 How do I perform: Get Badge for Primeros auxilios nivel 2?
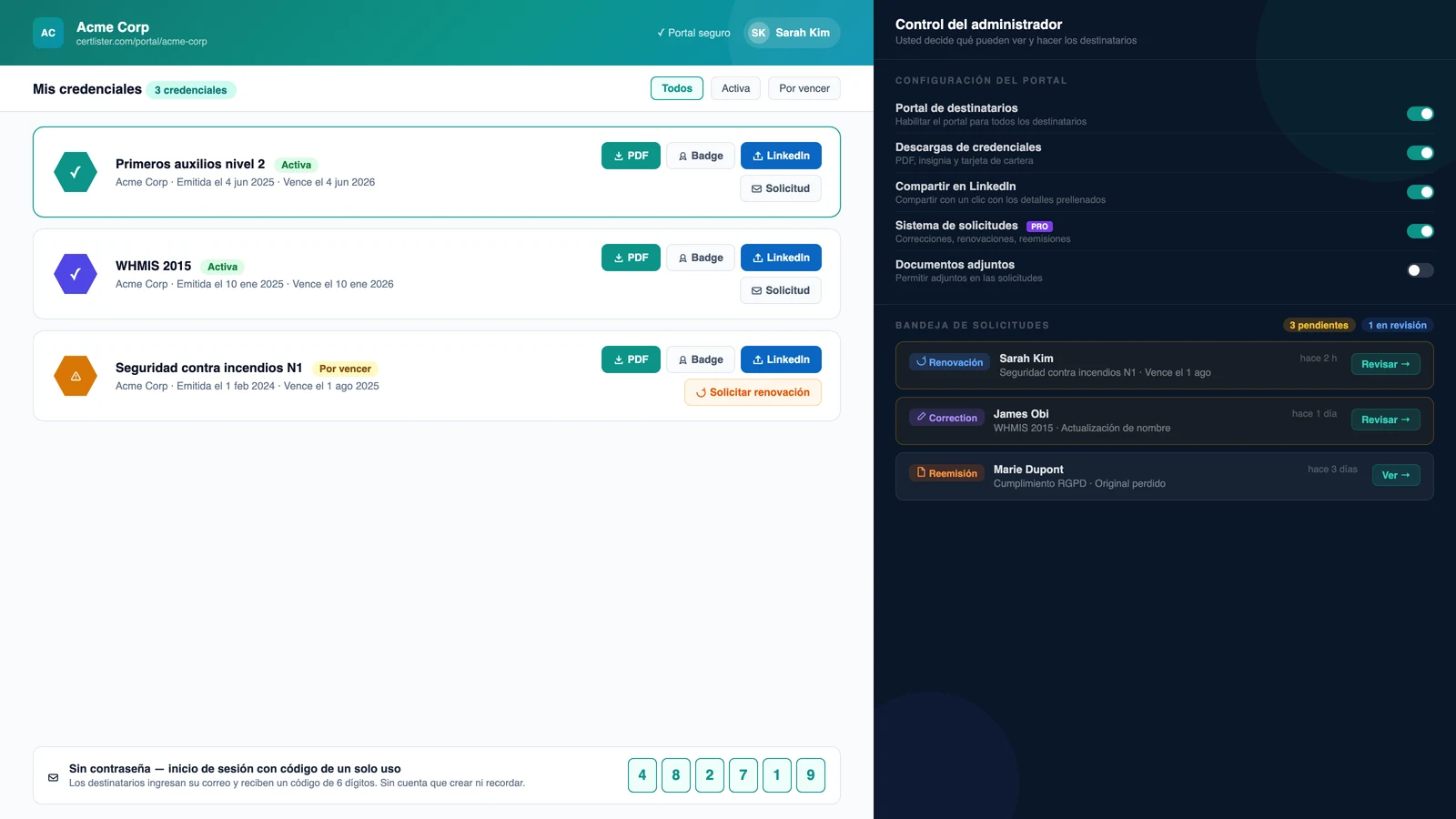(701, 156)
